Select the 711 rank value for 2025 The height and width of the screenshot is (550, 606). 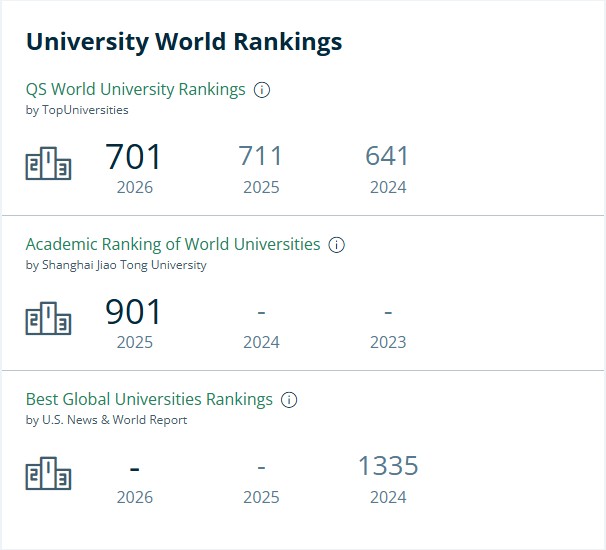coord(260,156)
